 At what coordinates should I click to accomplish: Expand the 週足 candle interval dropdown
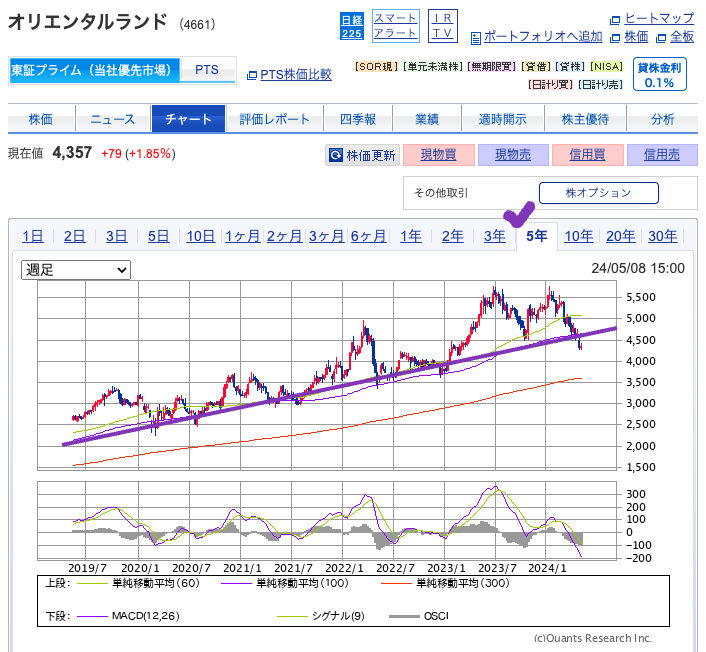pyautogui.click(x=76, y=270)
